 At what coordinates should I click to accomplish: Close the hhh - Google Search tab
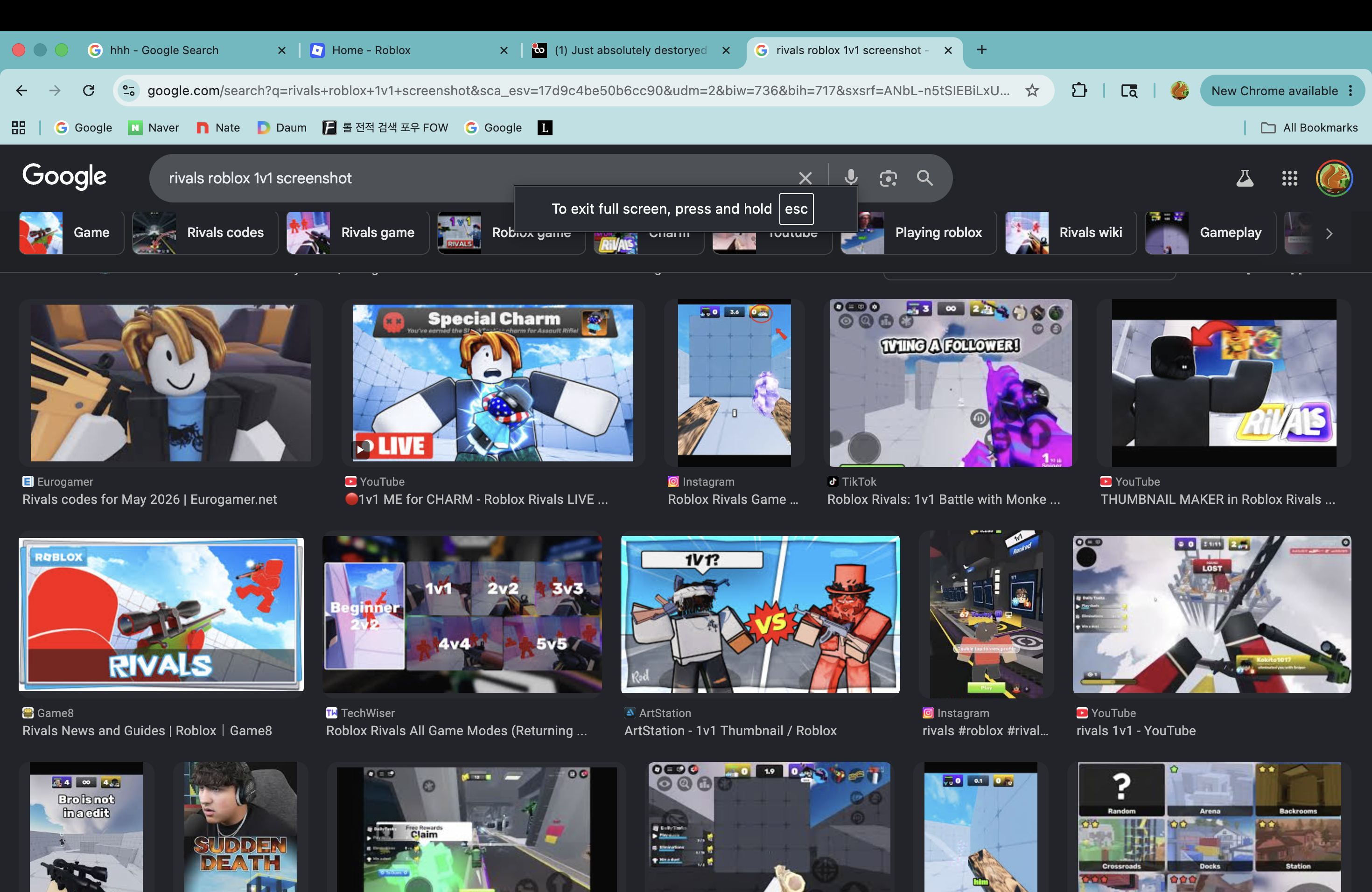tap(281, 50)
